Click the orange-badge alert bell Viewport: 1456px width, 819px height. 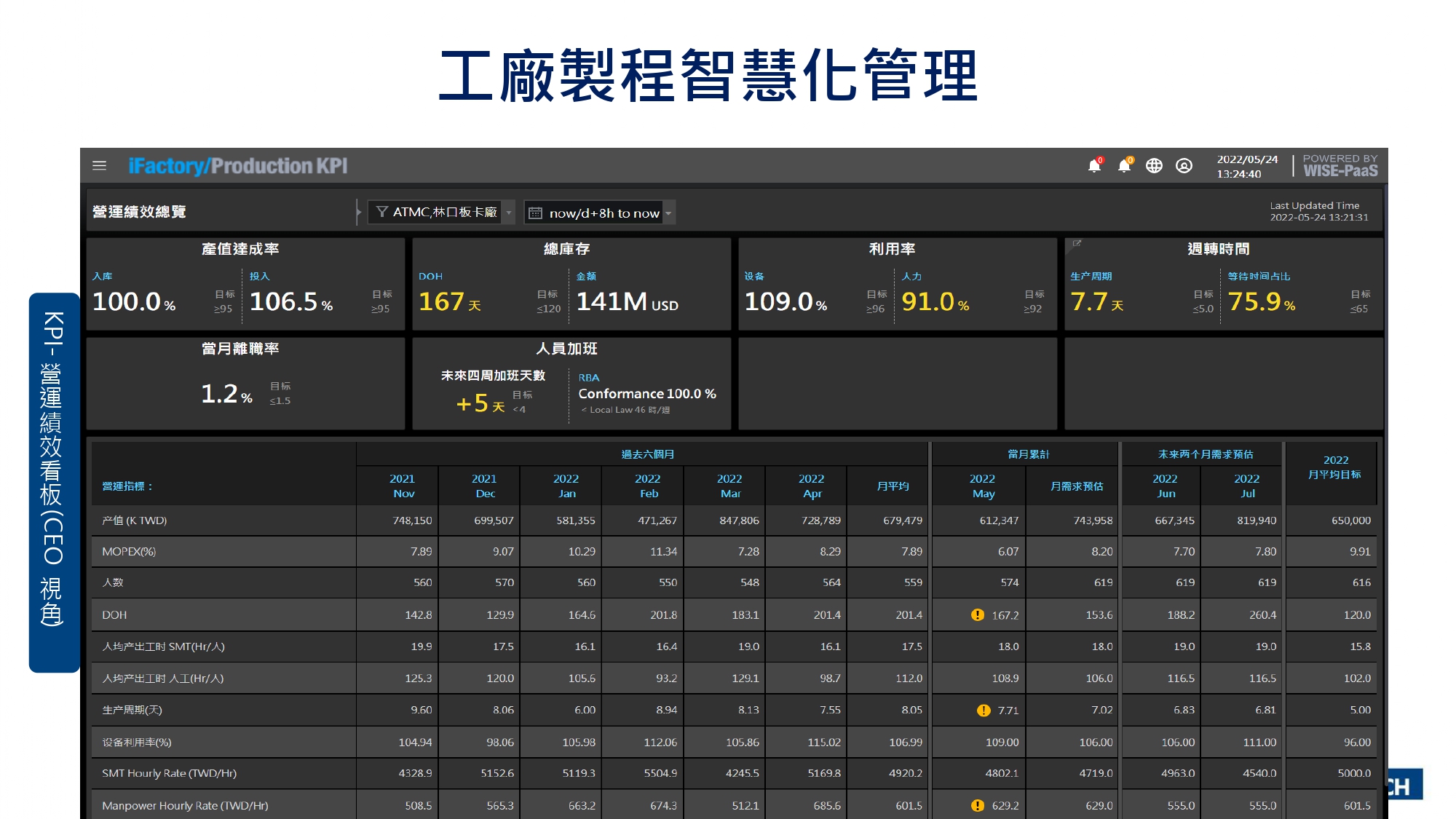(x=1124, y=166)
